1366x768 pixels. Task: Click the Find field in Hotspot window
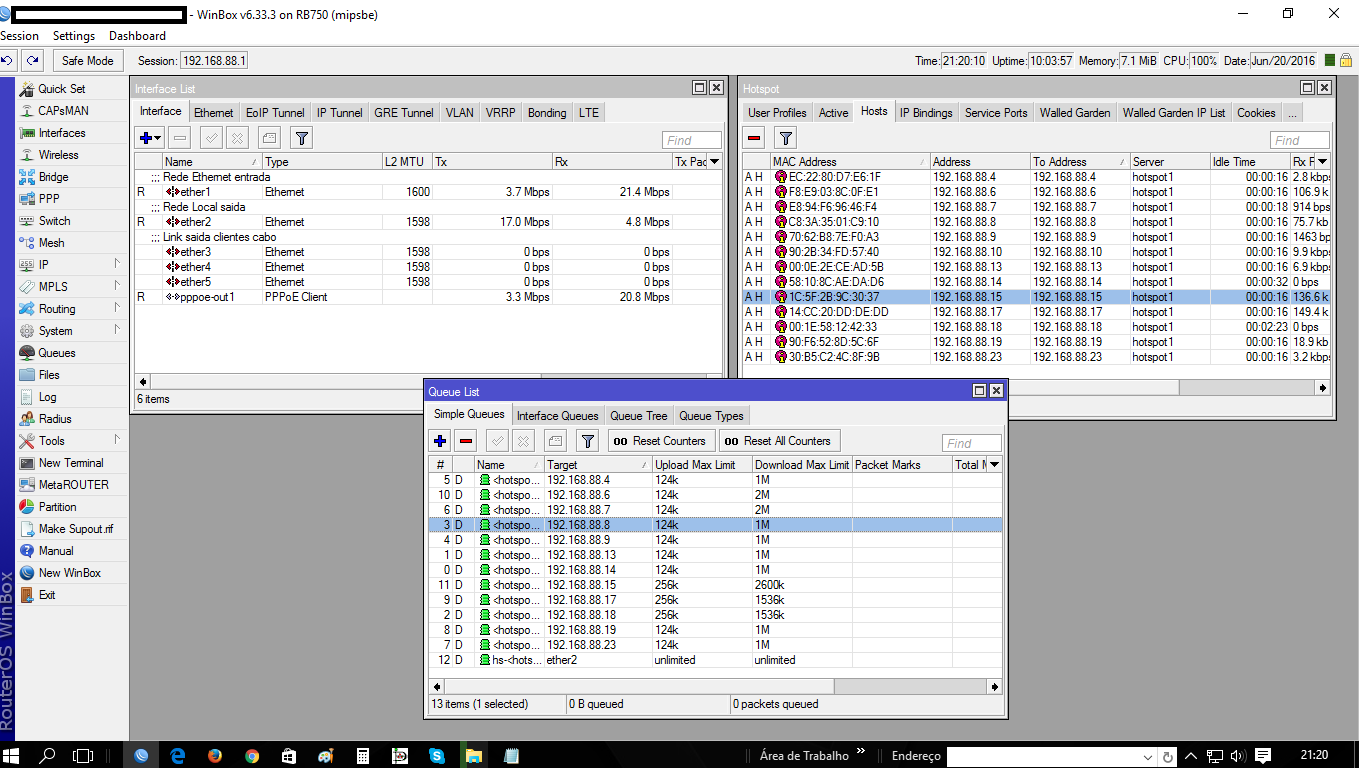pos(1299,140)
